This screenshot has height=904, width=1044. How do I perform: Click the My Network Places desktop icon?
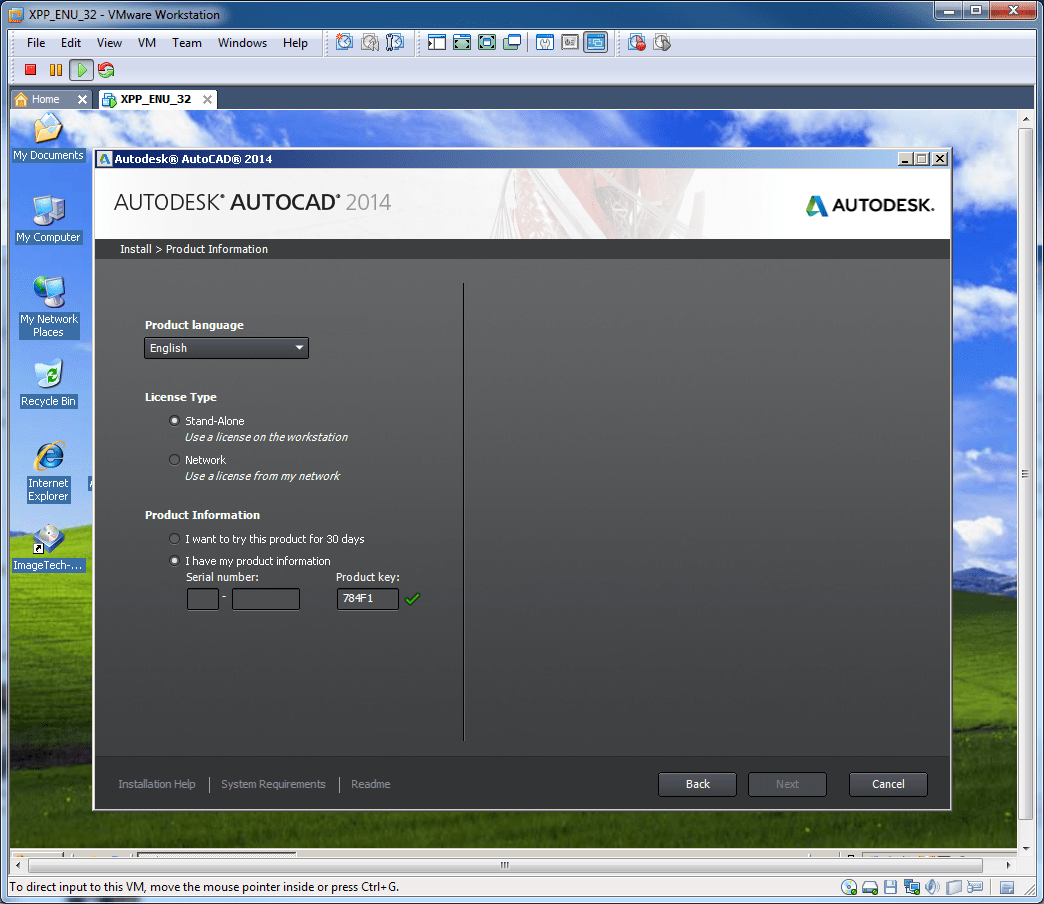click(48, 307)
